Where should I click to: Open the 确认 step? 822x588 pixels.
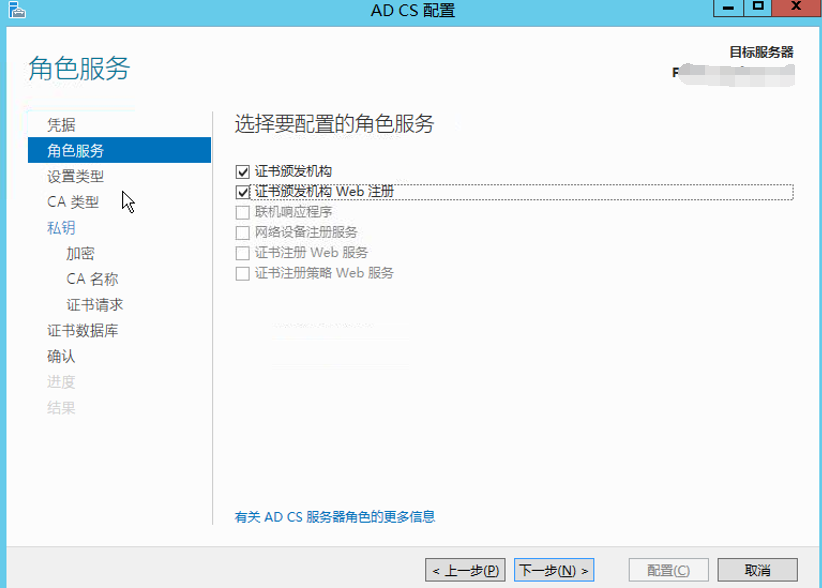[61, 356]
